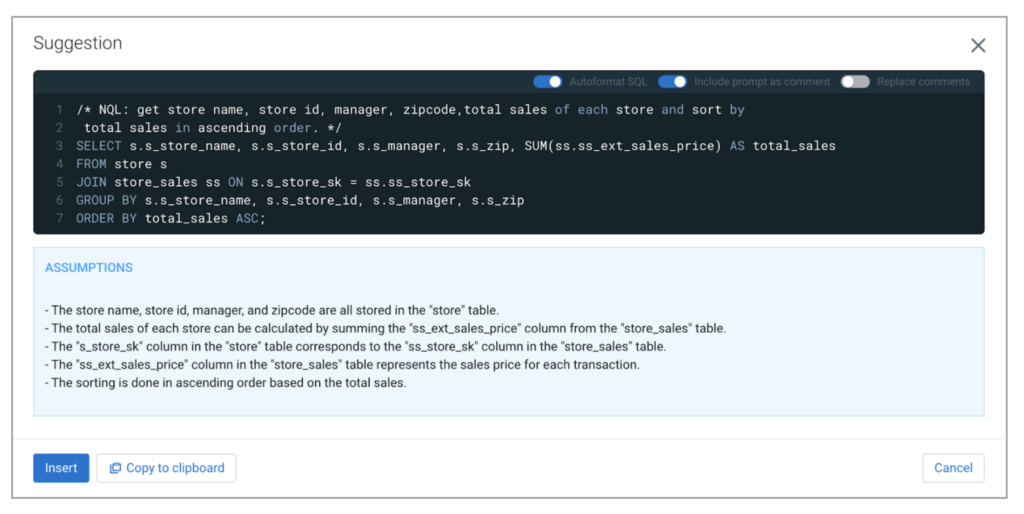This screenshot has width=1024, height=514.
Task: Click the ORDER BY total_sales ASC line
Action: click(171, 219)
